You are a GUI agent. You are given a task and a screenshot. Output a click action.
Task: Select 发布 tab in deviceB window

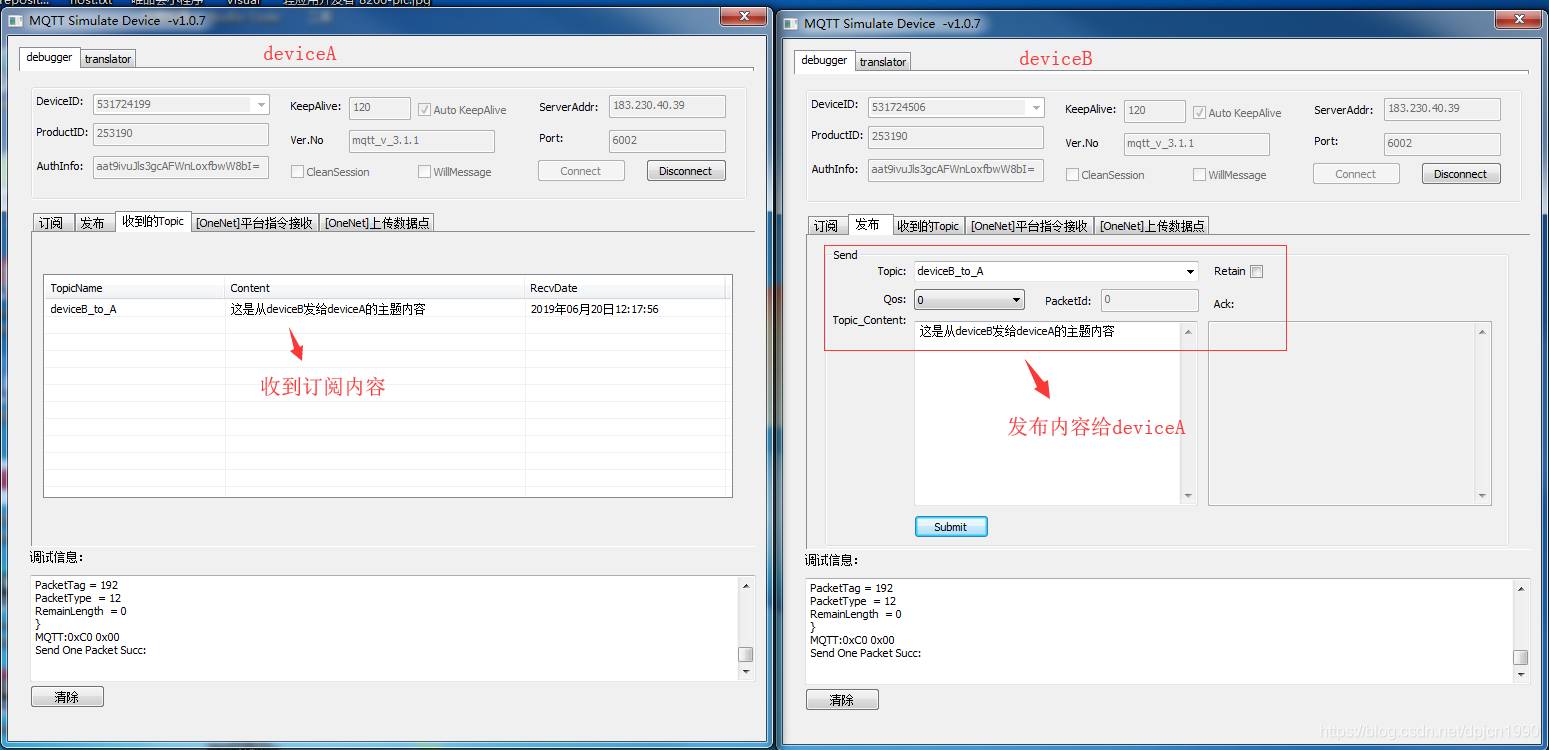tap(868, 224)
